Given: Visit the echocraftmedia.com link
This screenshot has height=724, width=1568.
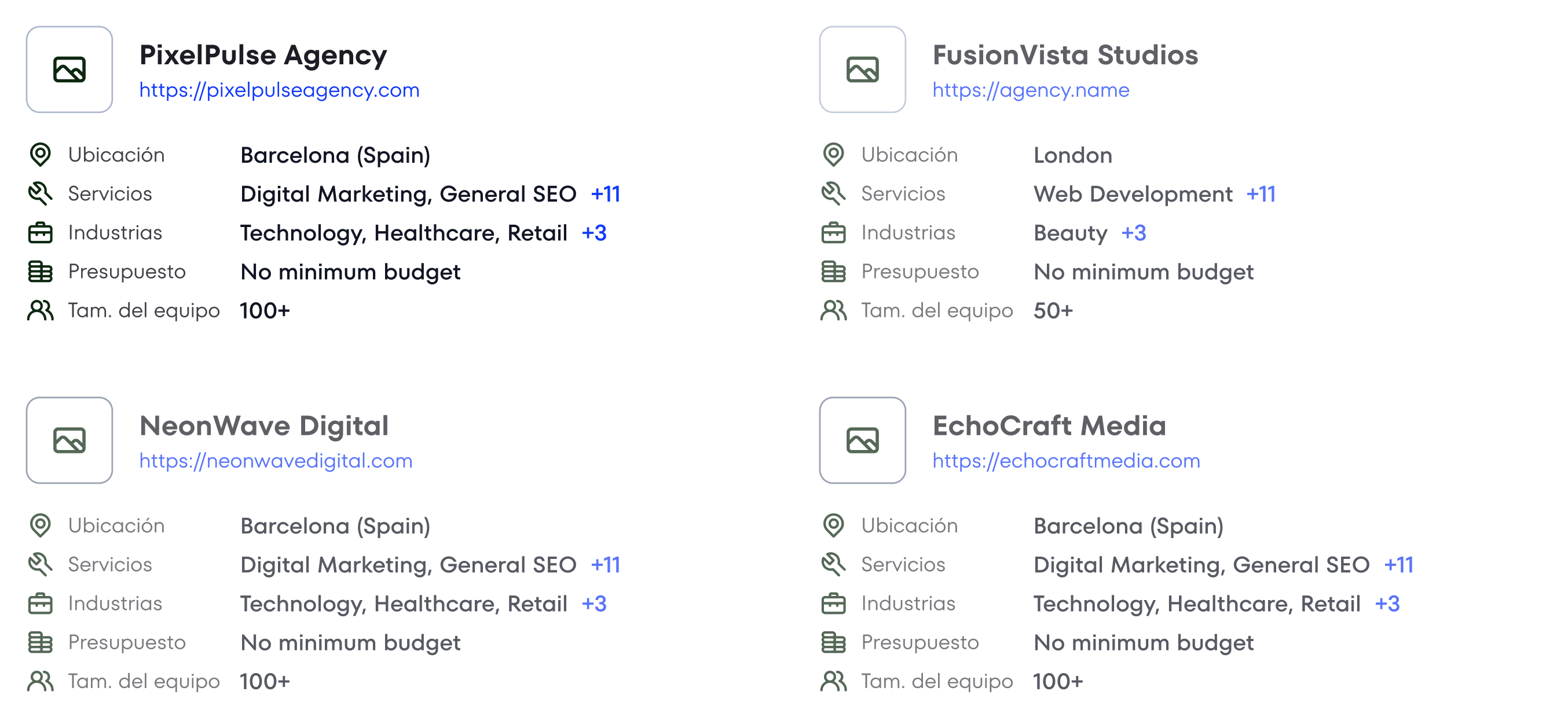Looking at the screenshot, I should (1066, 461).
